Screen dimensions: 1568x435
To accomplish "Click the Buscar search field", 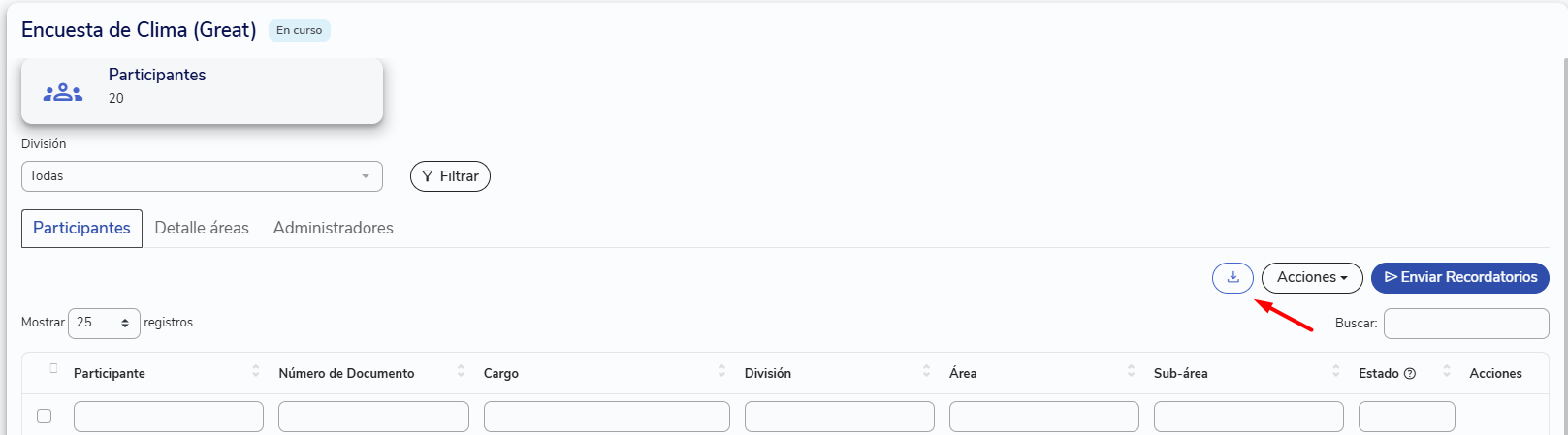I will coord(1466,324).
